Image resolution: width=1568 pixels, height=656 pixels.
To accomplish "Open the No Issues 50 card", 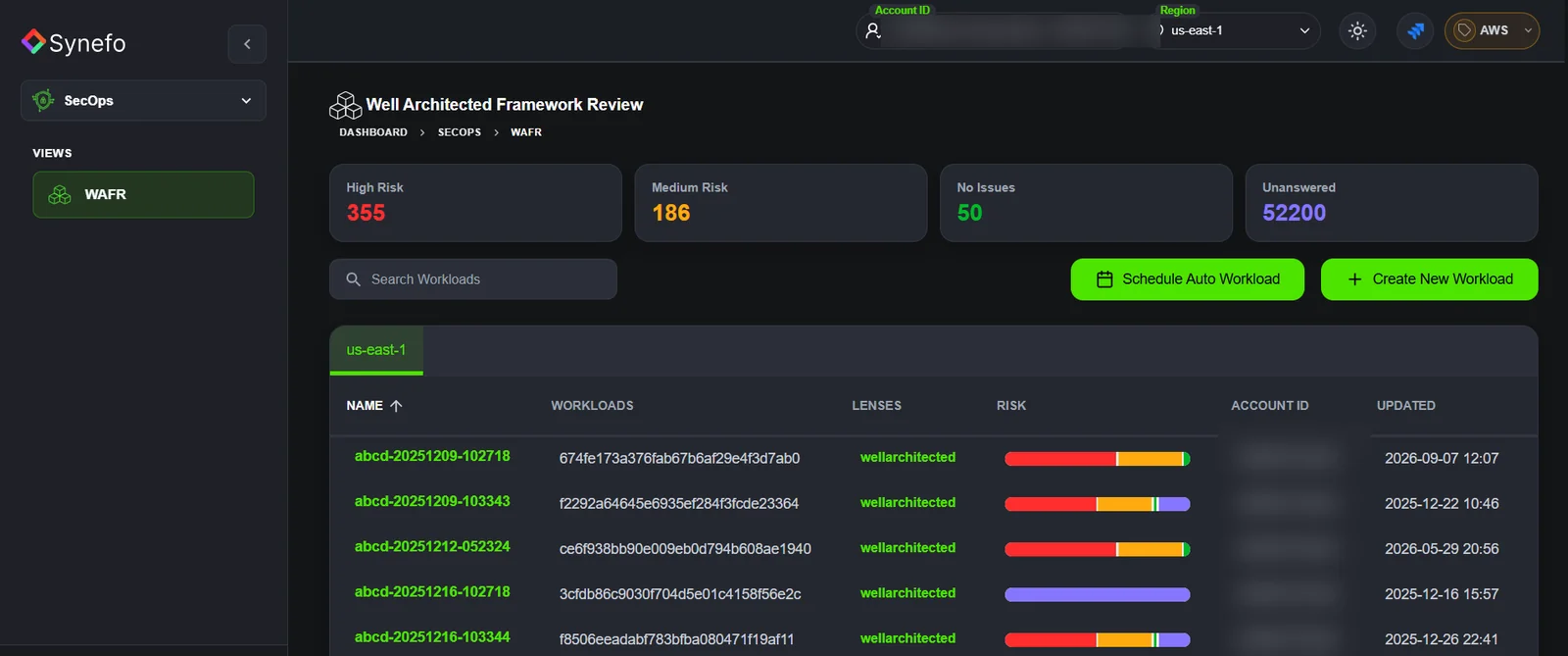I will [x=1086, y=203].
